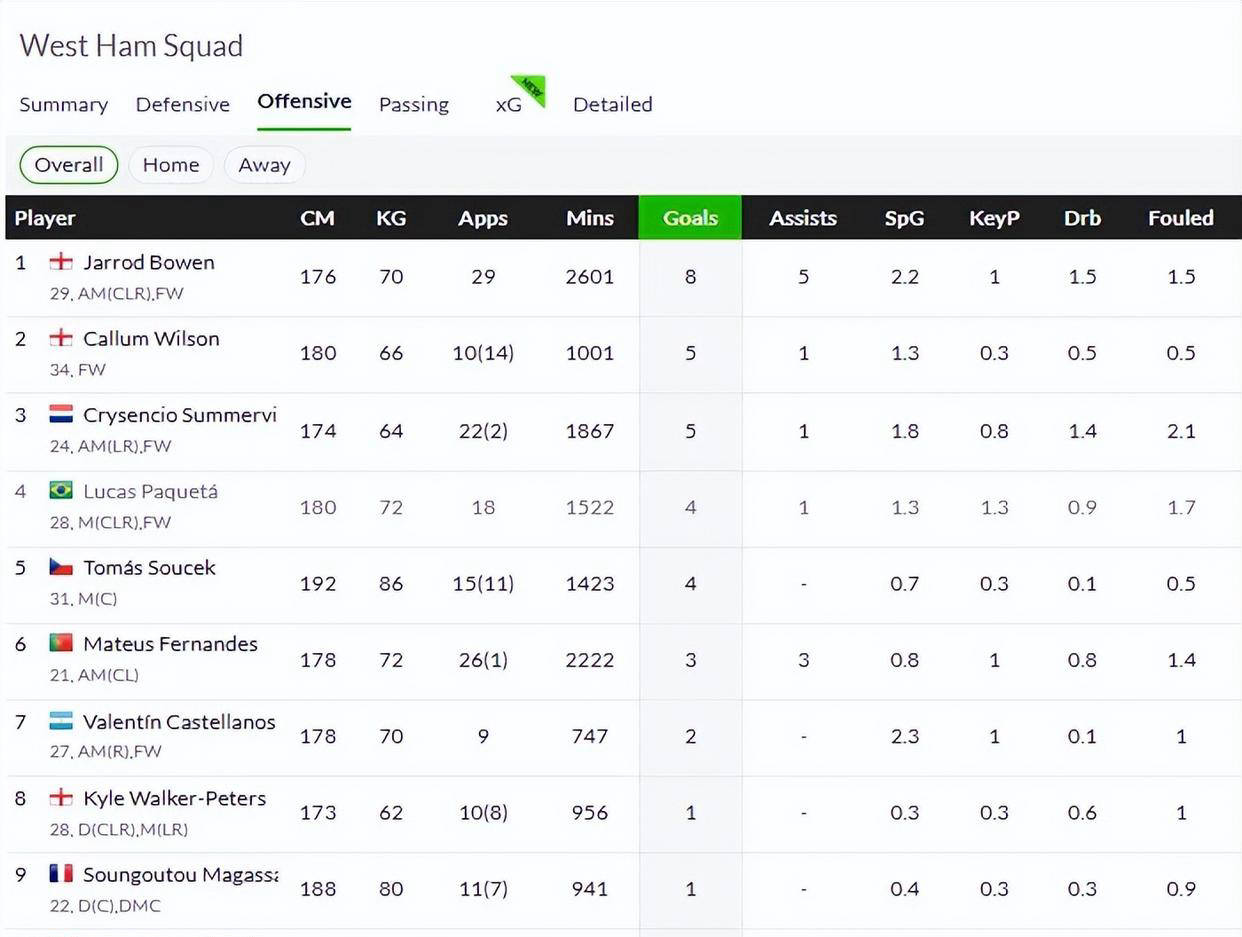Image resolution: width=1242 pixels, height=937 pixels.
Task: Open Kyle Walker-Peters' player page
Action: (x=175, y=798)
